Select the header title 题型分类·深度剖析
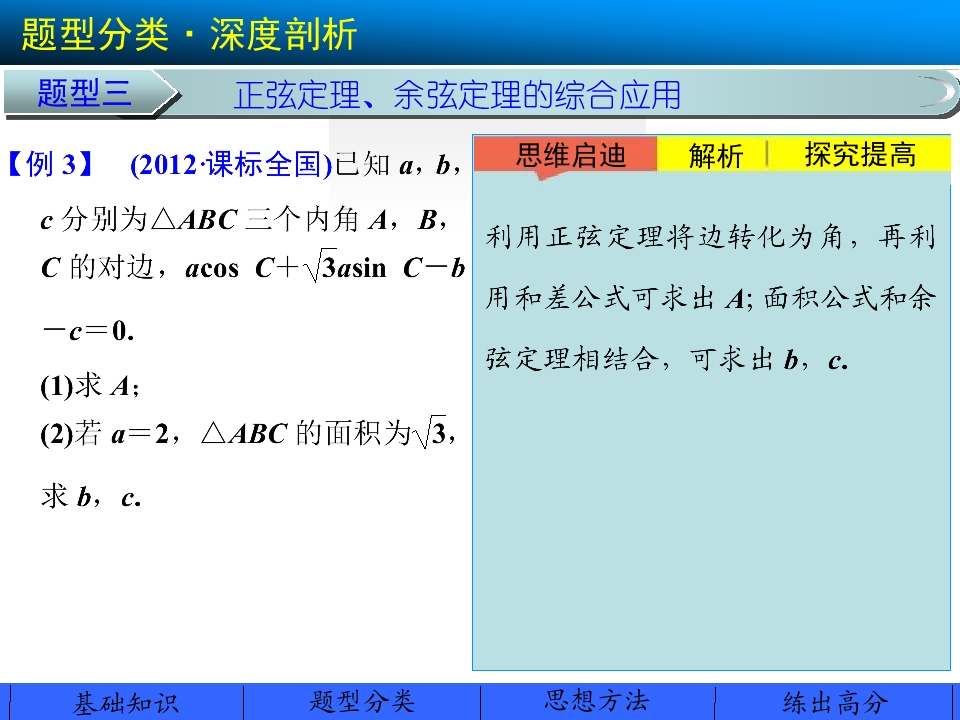The width and height of the screenshot is (960, 720). click(x=189, y=34)
